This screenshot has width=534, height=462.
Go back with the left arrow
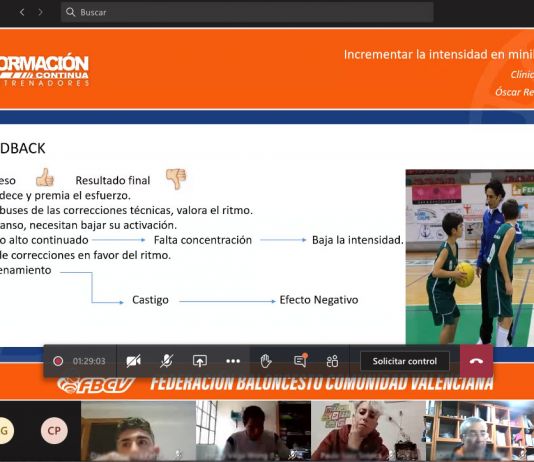pyautogui.click(x=22, y=12)
